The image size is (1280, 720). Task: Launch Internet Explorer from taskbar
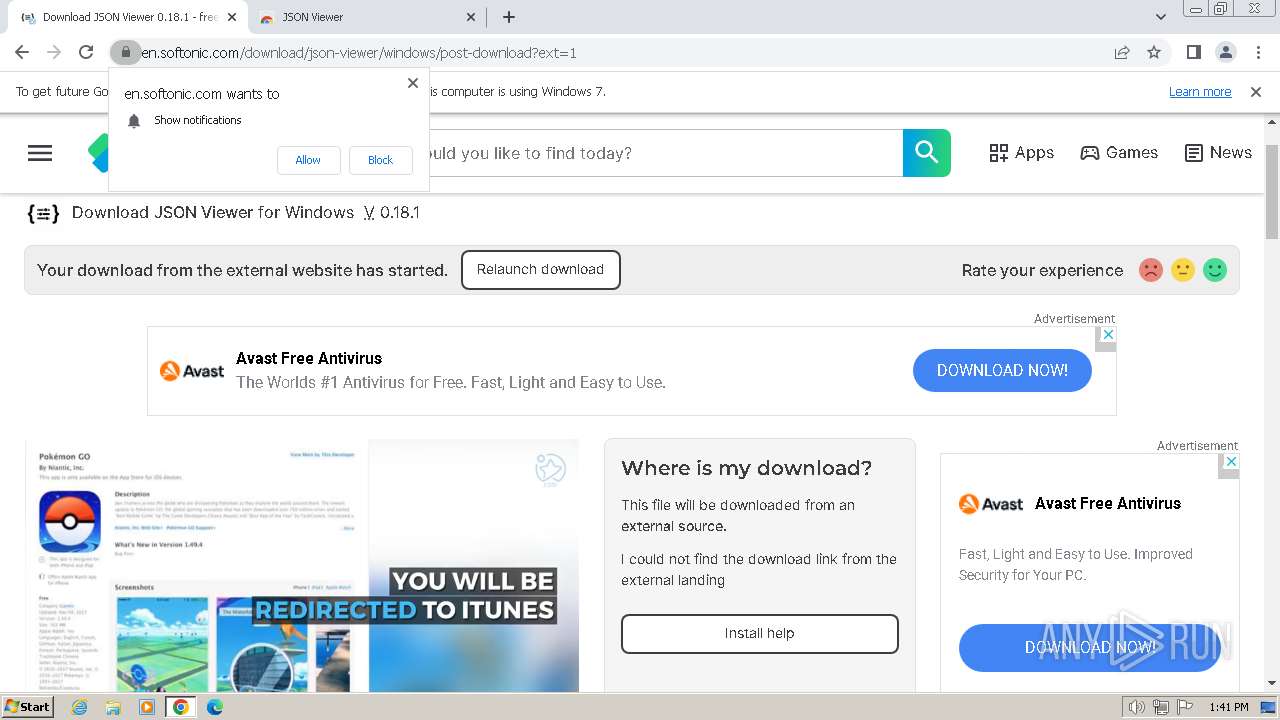(79, 707)
